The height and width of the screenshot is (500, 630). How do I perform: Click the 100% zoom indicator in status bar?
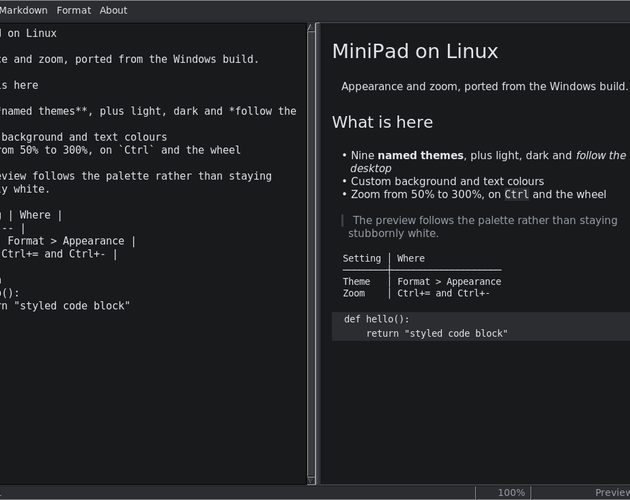pyautogui.click(x=511, y=493)
